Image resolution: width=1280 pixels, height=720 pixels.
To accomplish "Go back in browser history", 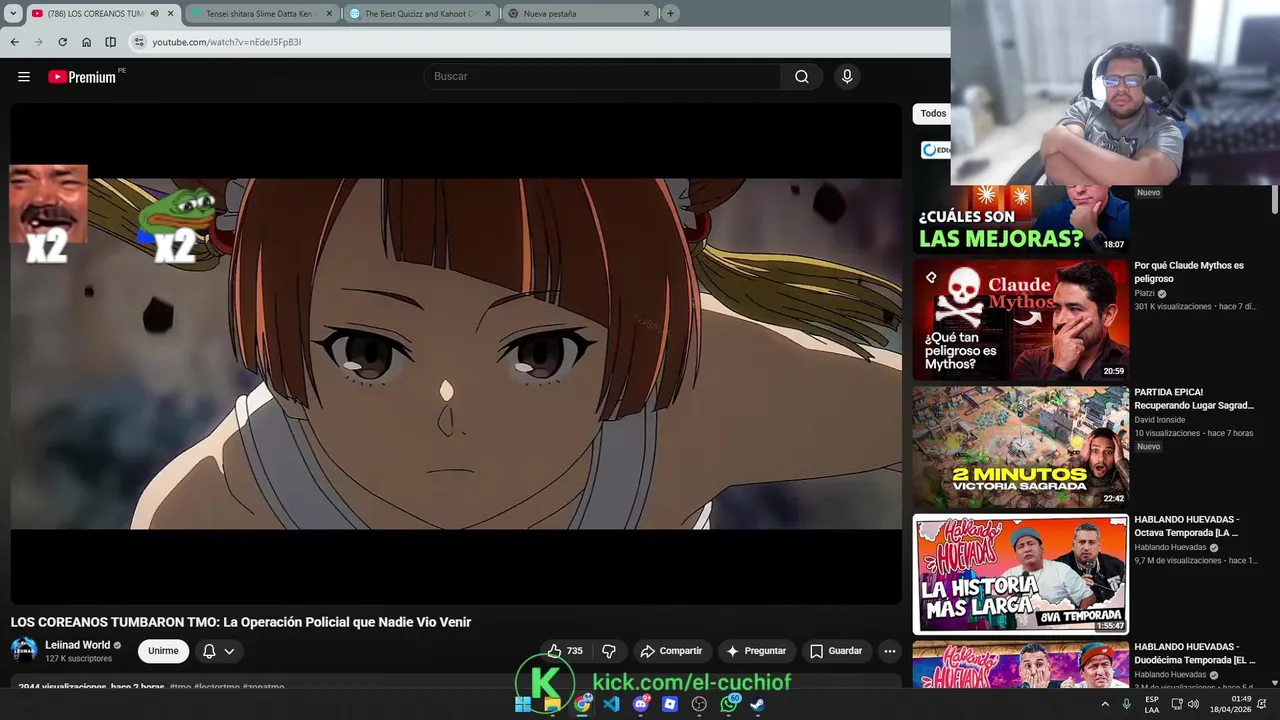I will 14,42.
